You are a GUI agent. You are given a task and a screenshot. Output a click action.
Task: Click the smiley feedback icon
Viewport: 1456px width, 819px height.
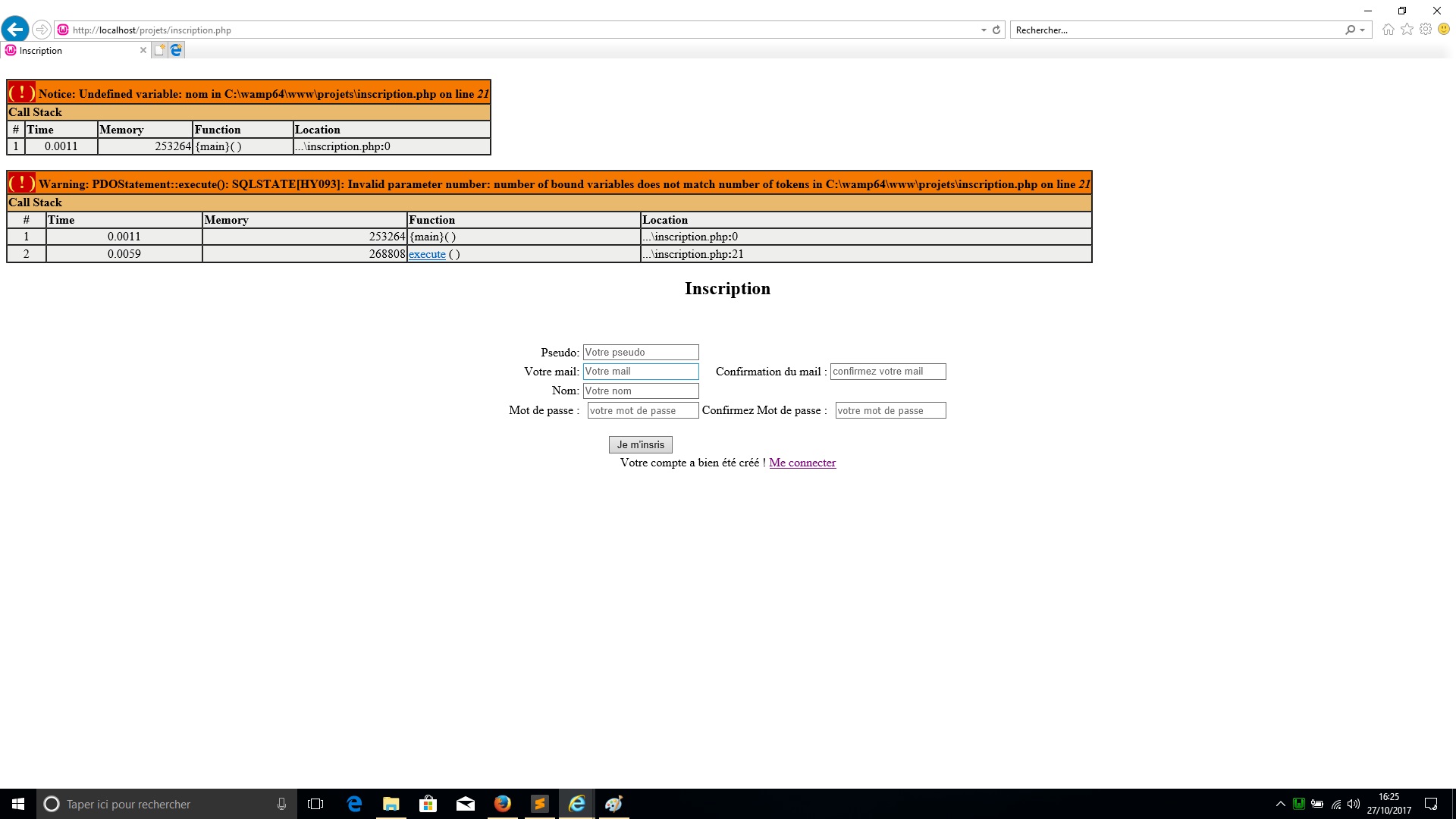pos(1443,29)
